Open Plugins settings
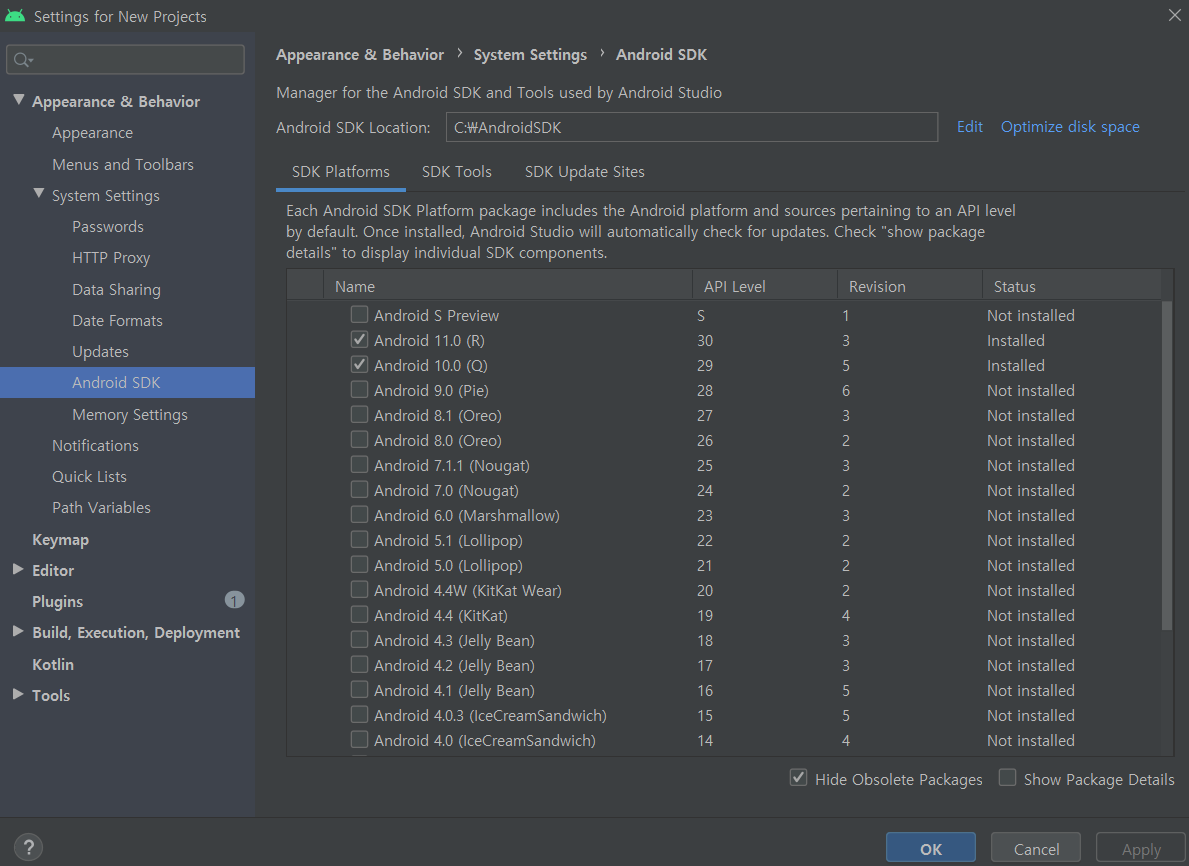Image resolution: width=1189 pixels, height=866 pixels. (x=58, y=601)
